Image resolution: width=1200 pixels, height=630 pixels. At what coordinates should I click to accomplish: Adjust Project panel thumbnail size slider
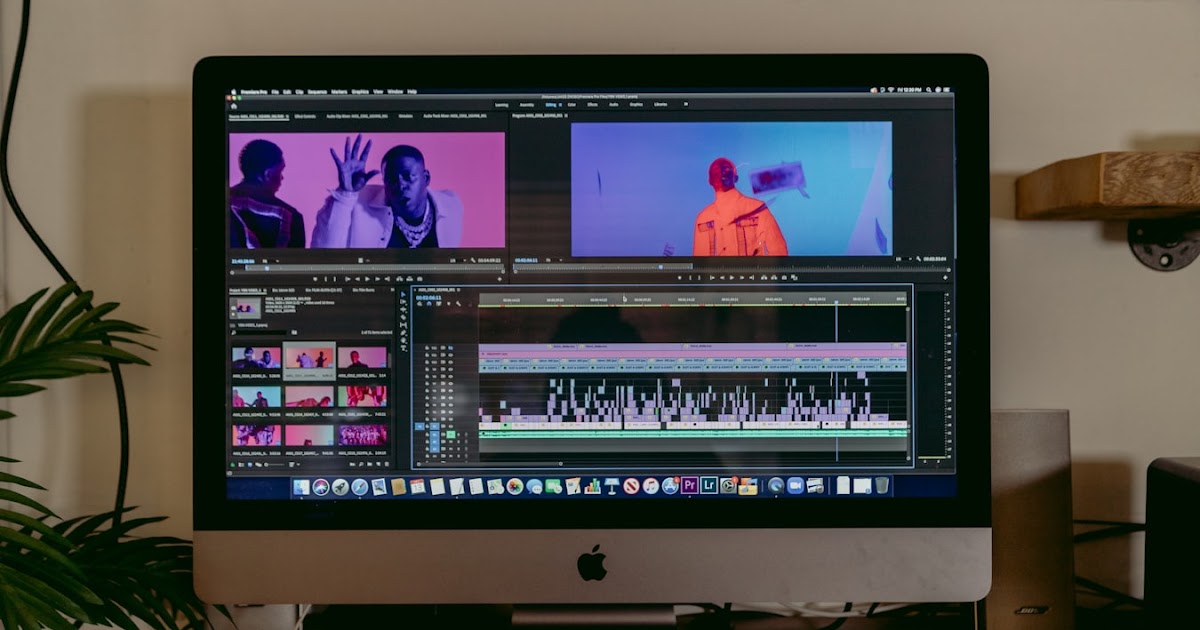click(x=274, y=464)
